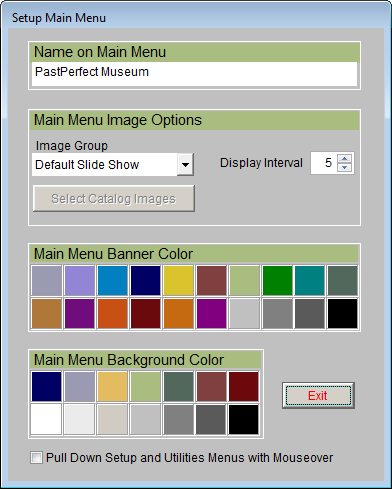392x489 pixels.
Task: Set background color to black swatch
Action: [x=244, y=419]
